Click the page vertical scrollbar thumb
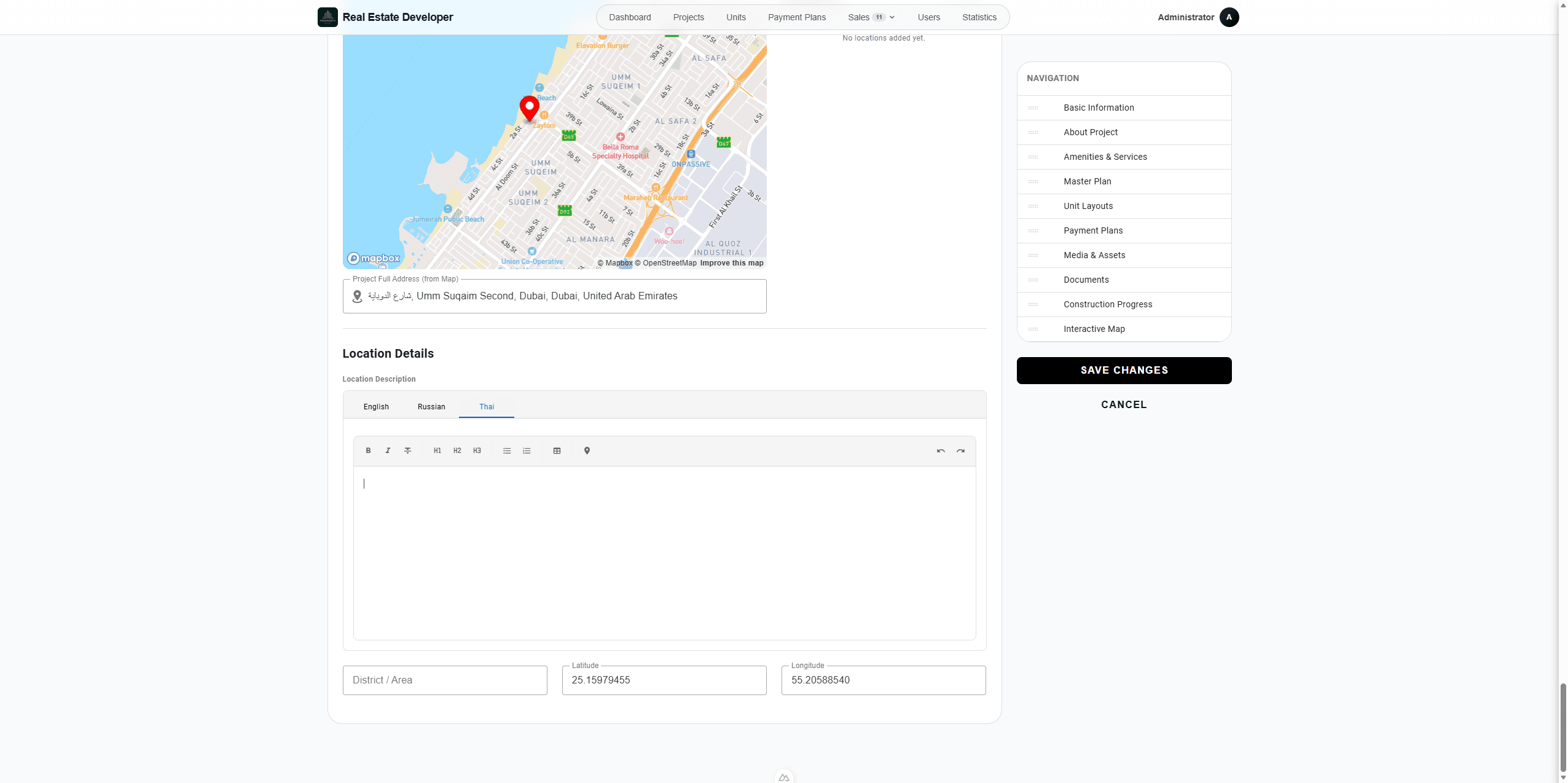Viewport: 1568px width, 783px height. 1563,727
